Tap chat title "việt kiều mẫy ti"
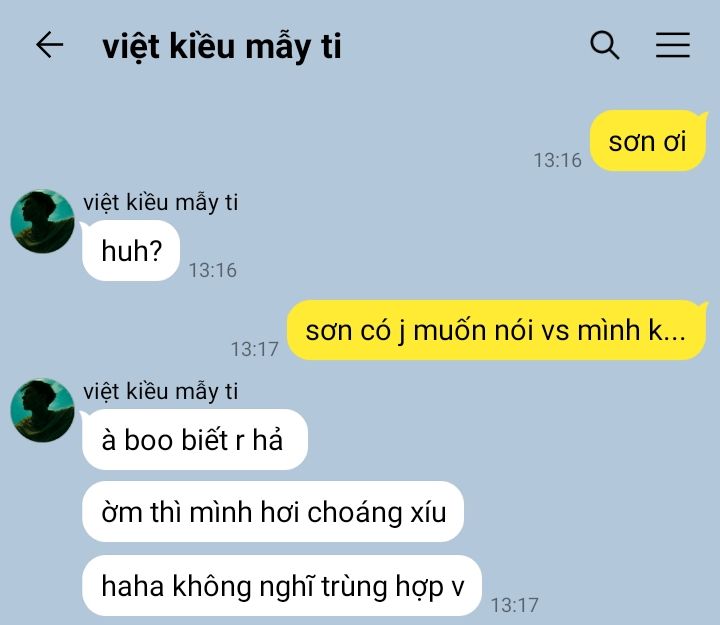Viewport: 720px width, 625px height. click(222, 46)
